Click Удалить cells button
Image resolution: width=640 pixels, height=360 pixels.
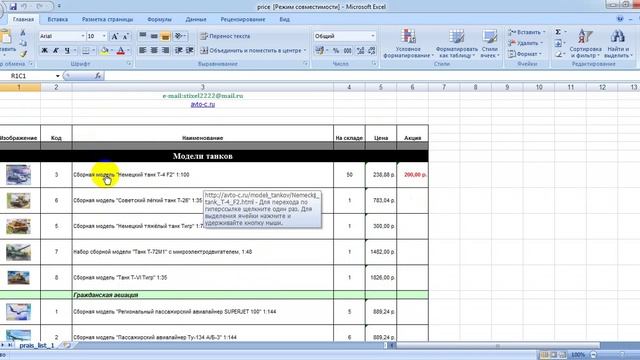(x=525, y=43)
